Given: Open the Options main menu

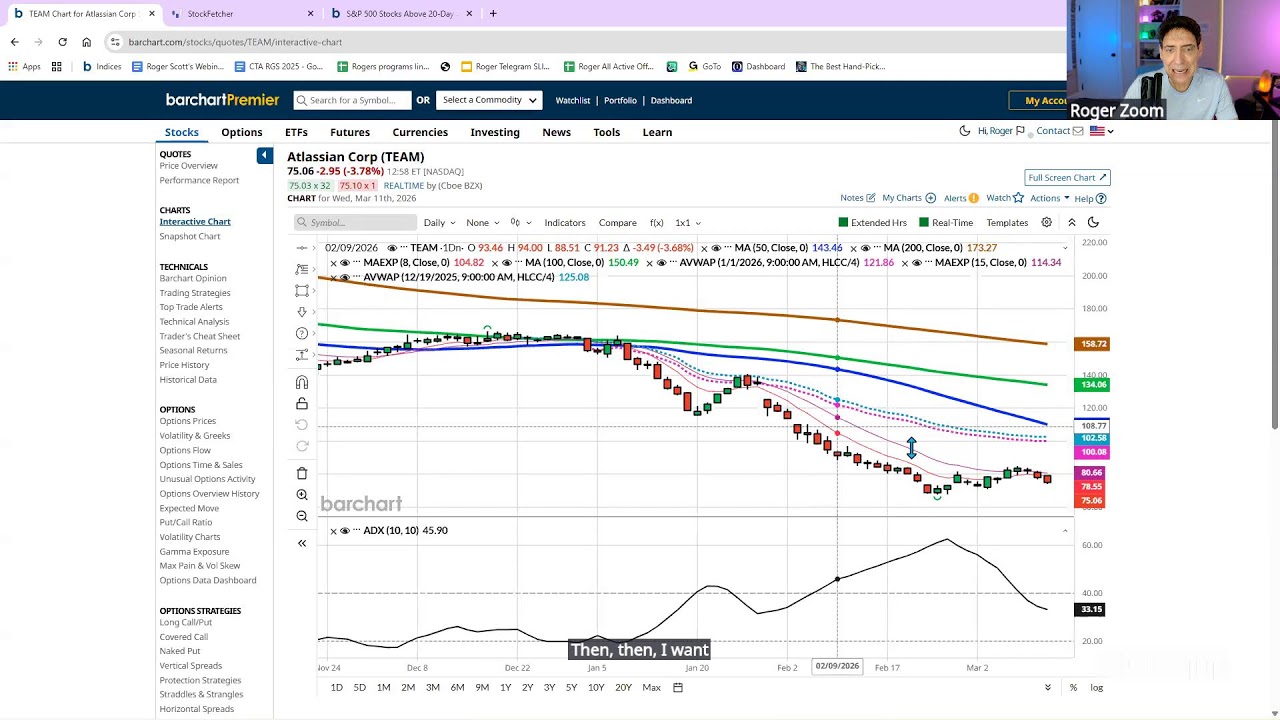Looking at the screenshot, I should (242, 132).
